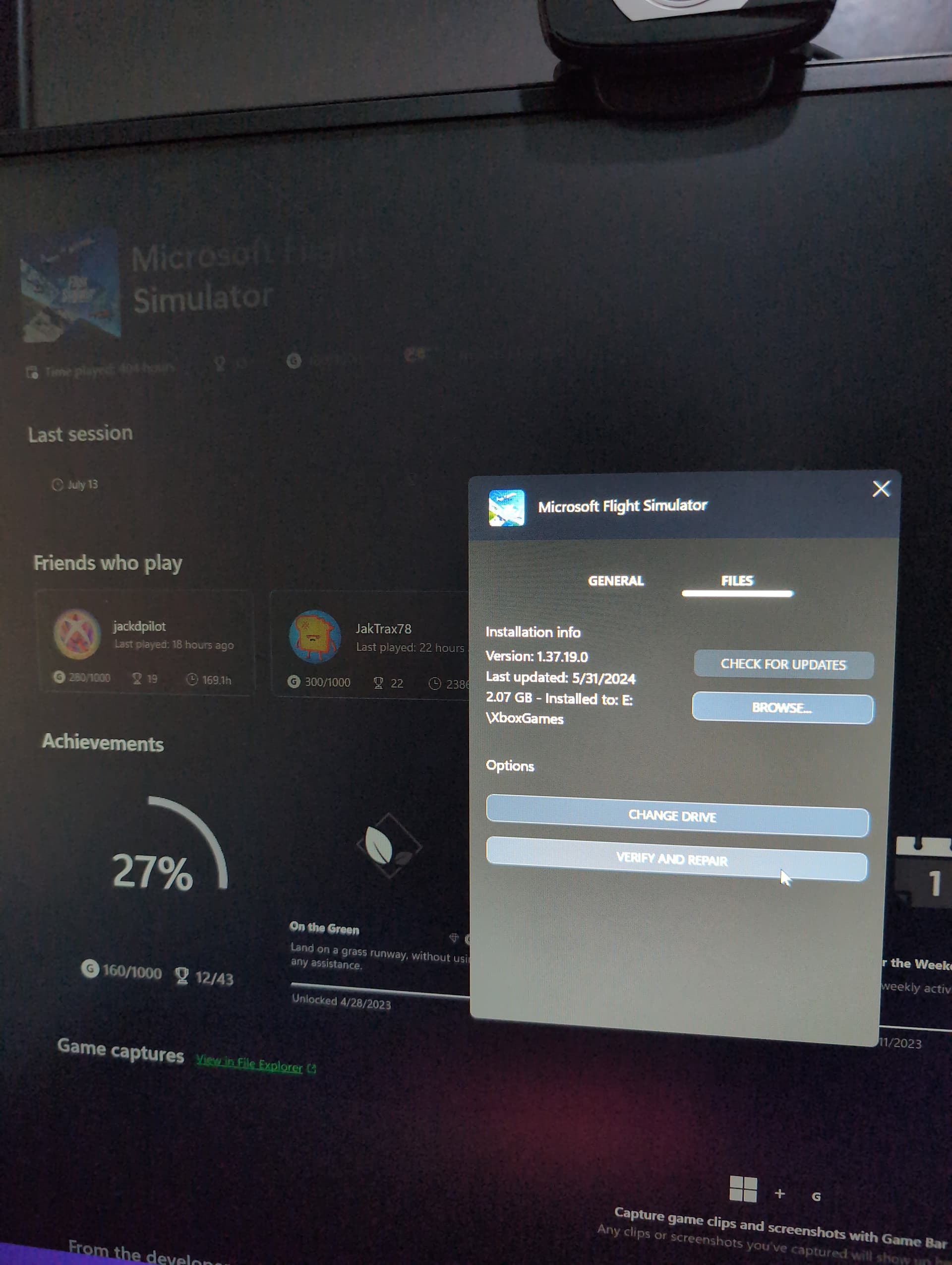Click the gamerscore icon beside 300/1000

click(x=294, y=681)
